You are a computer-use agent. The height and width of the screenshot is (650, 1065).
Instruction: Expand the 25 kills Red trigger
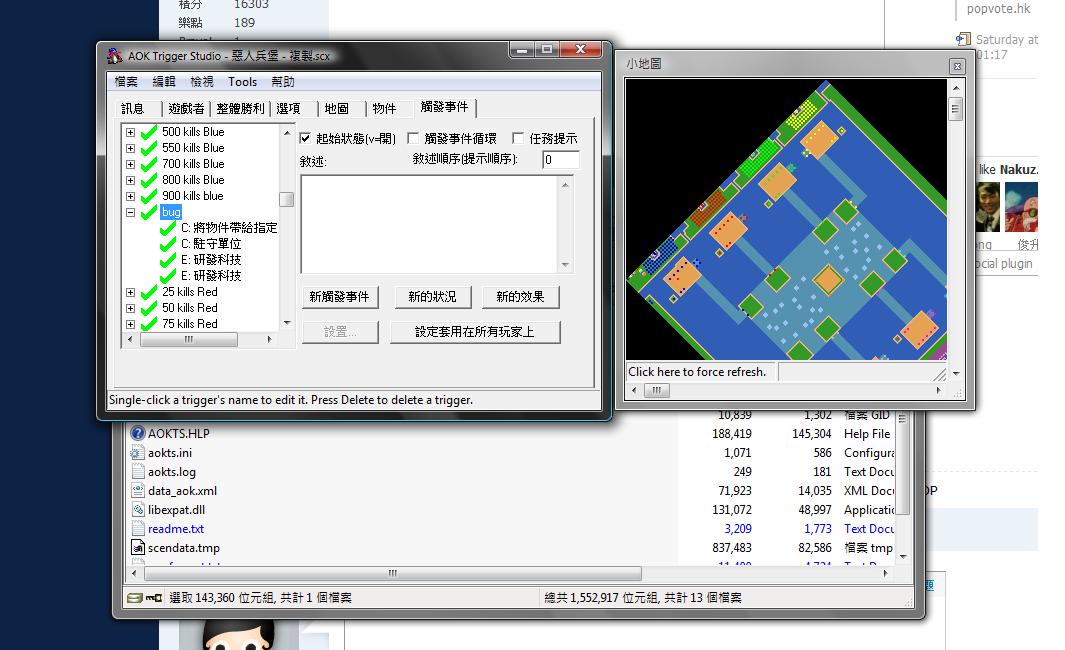tap(130, 293)
